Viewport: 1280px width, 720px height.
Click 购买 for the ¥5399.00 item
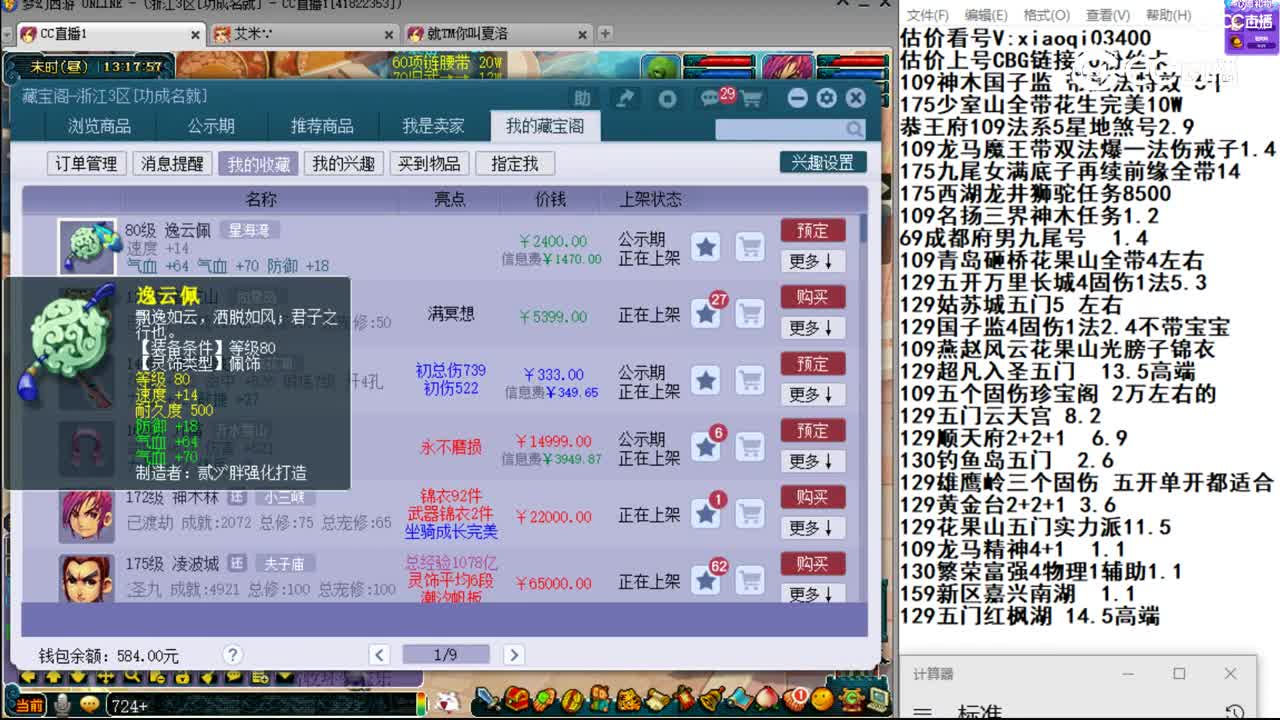click(x=813, y=297)
